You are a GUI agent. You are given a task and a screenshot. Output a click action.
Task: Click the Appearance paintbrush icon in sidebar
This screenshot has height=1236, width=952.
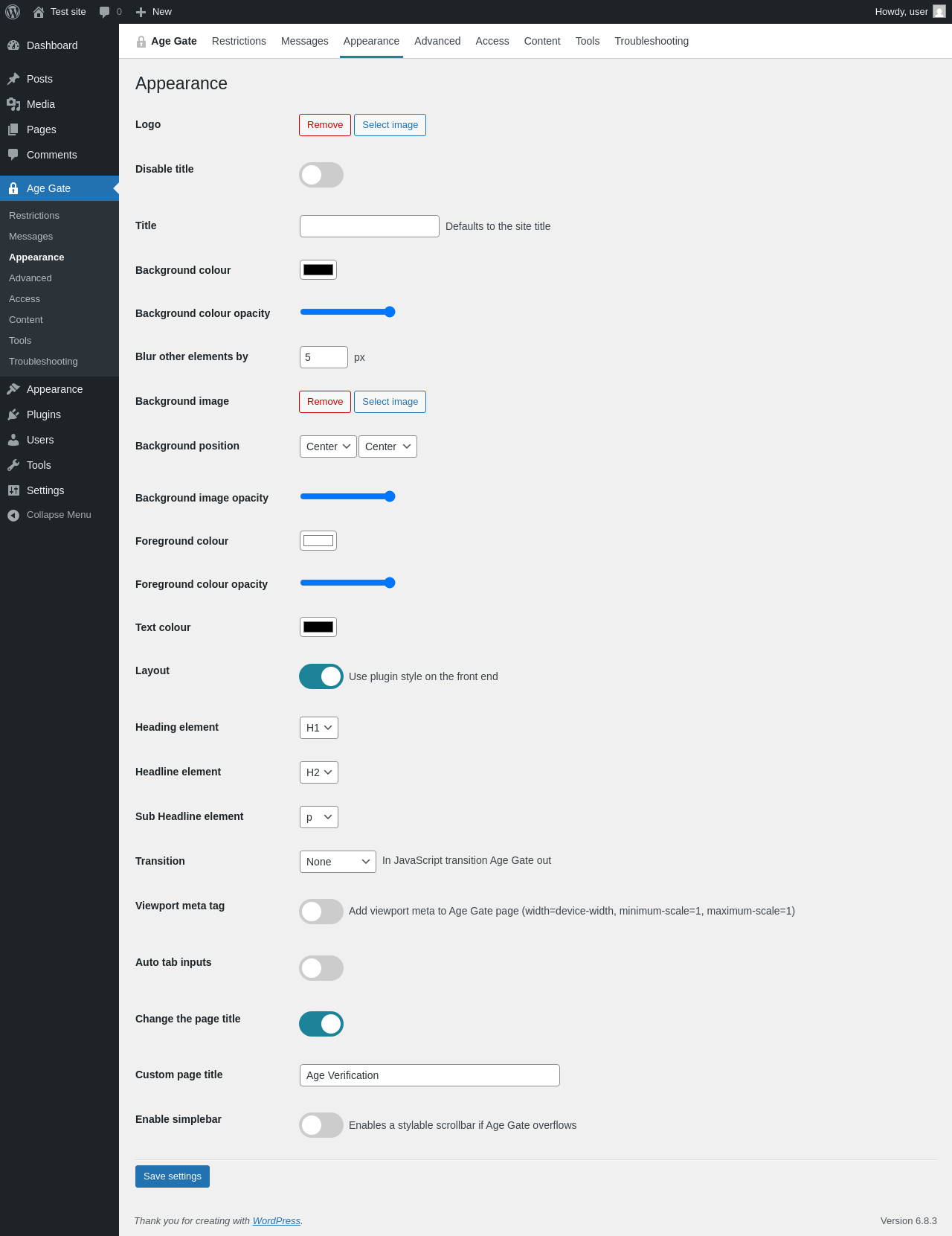point(13,389)
